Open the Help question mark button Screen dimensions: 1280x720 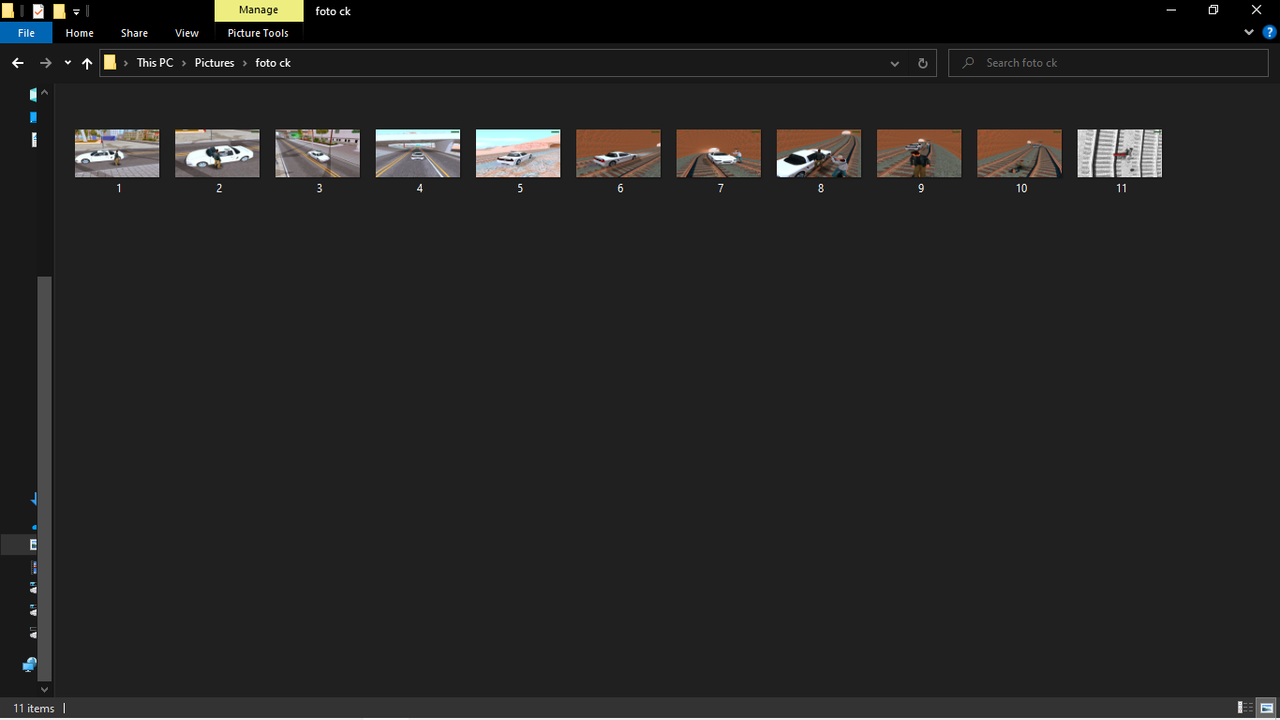(1270, 33)
